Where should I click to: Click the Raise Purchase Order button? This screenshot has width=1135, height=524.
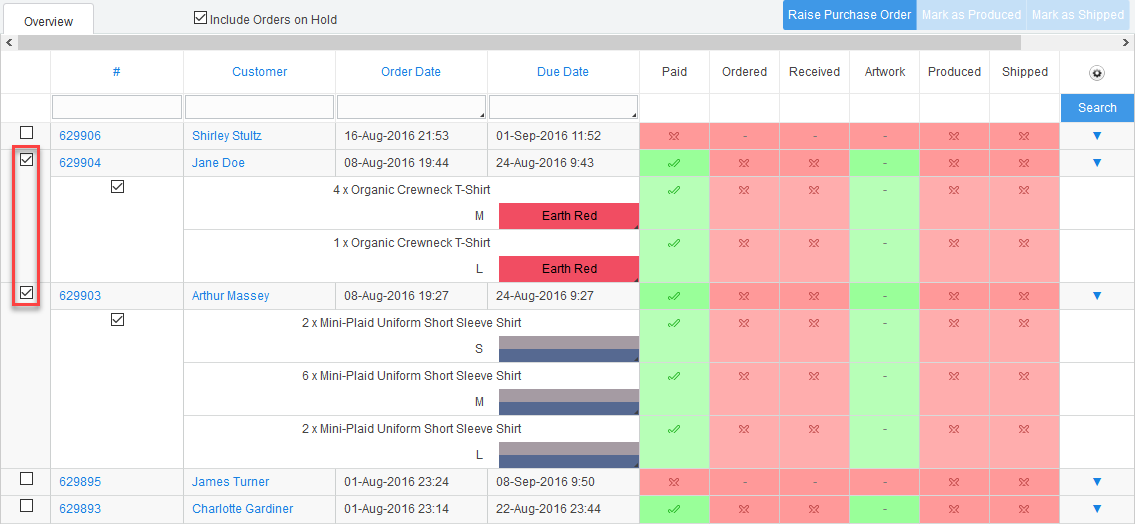849,15
